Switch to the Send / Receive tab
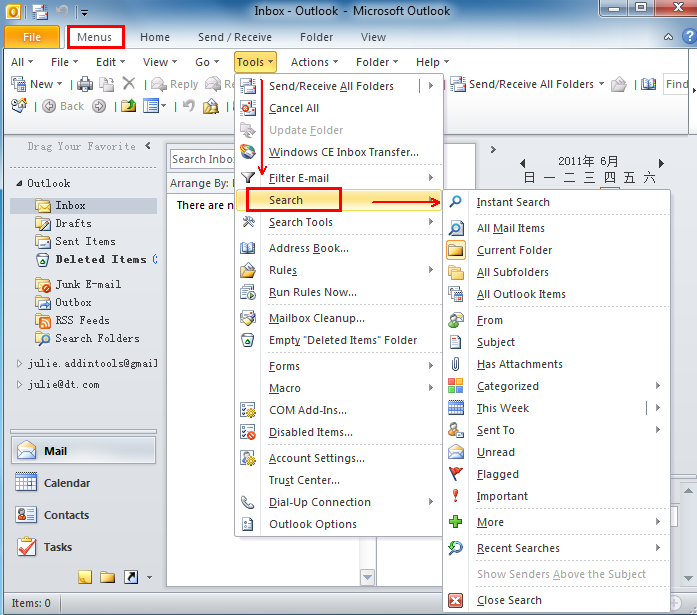Viewport: 697px width, 615px height. [235, 37]
